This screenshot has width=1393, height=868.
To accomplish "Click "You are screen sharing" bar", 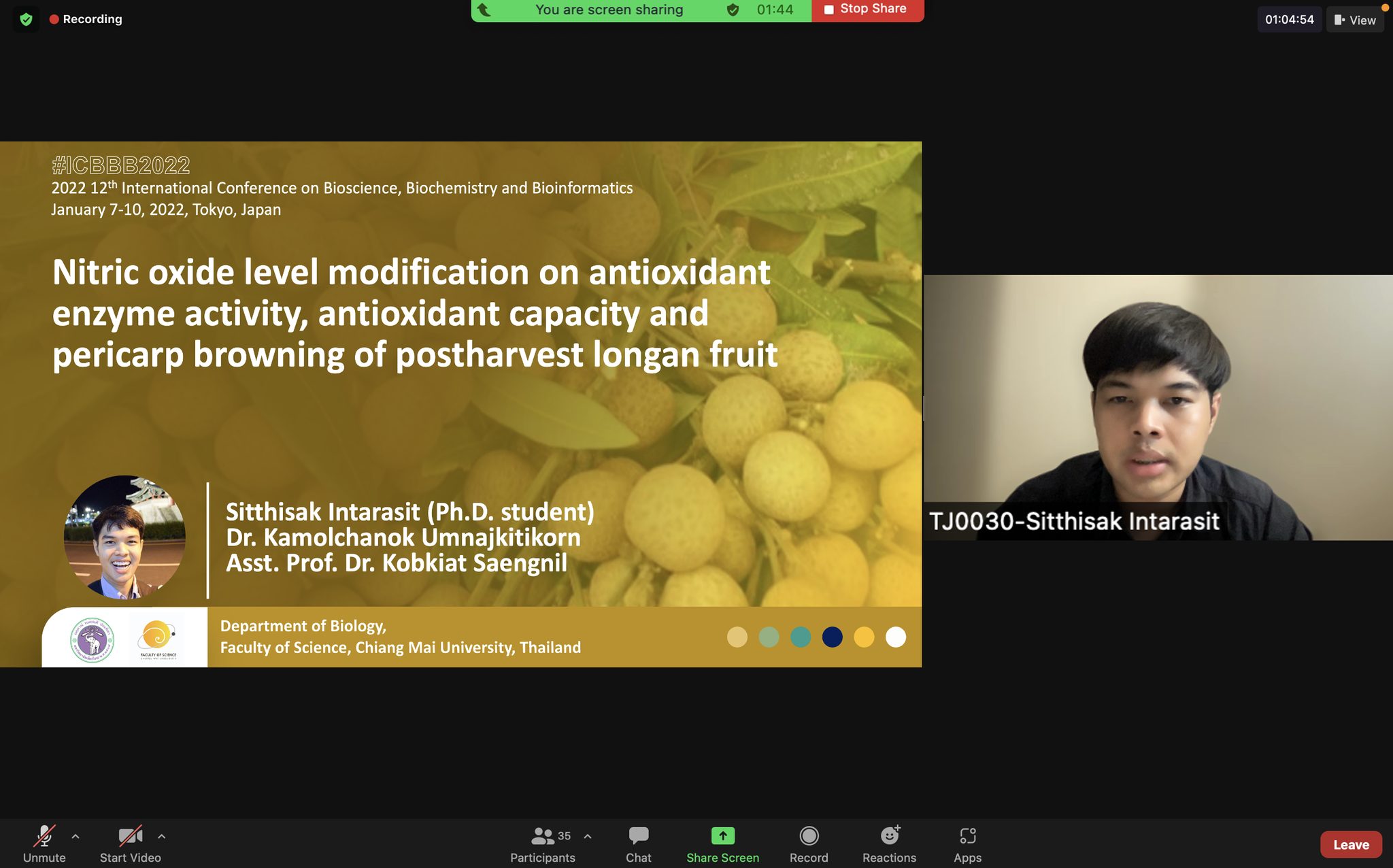I will [609, 10].
